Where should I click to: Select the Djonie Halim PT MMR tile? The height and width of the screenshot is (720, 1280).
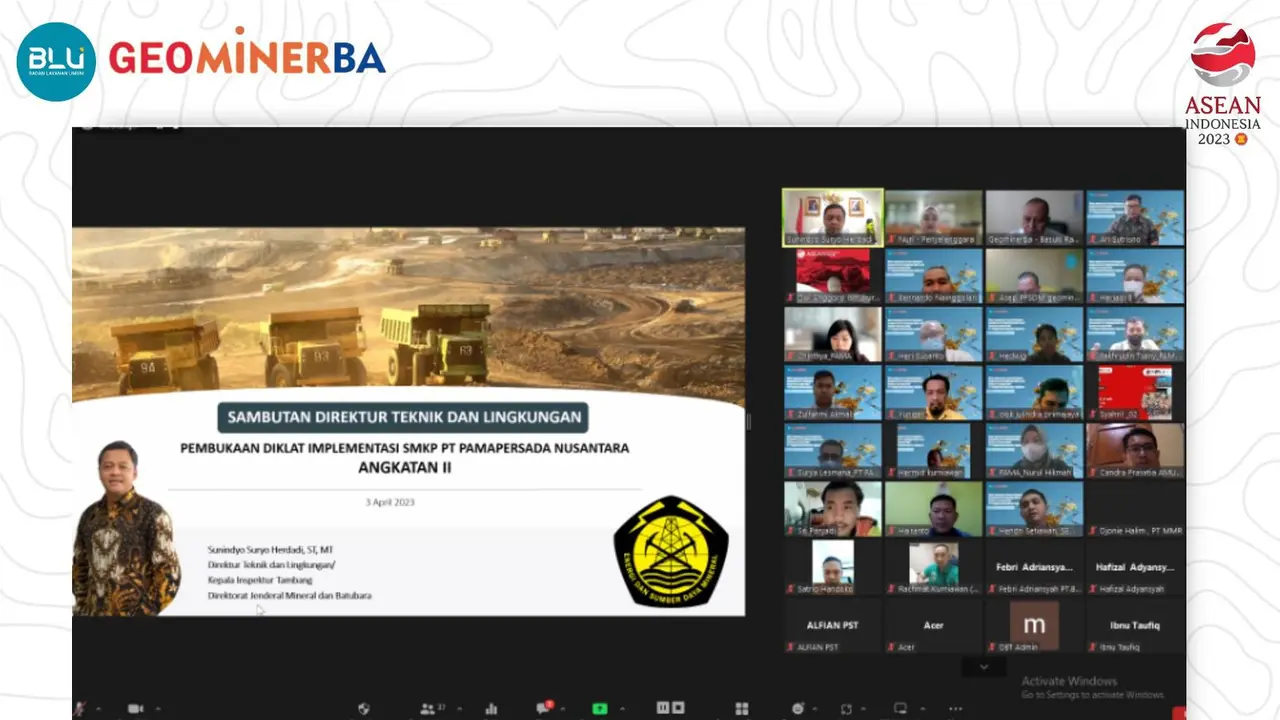(1136, 508)
